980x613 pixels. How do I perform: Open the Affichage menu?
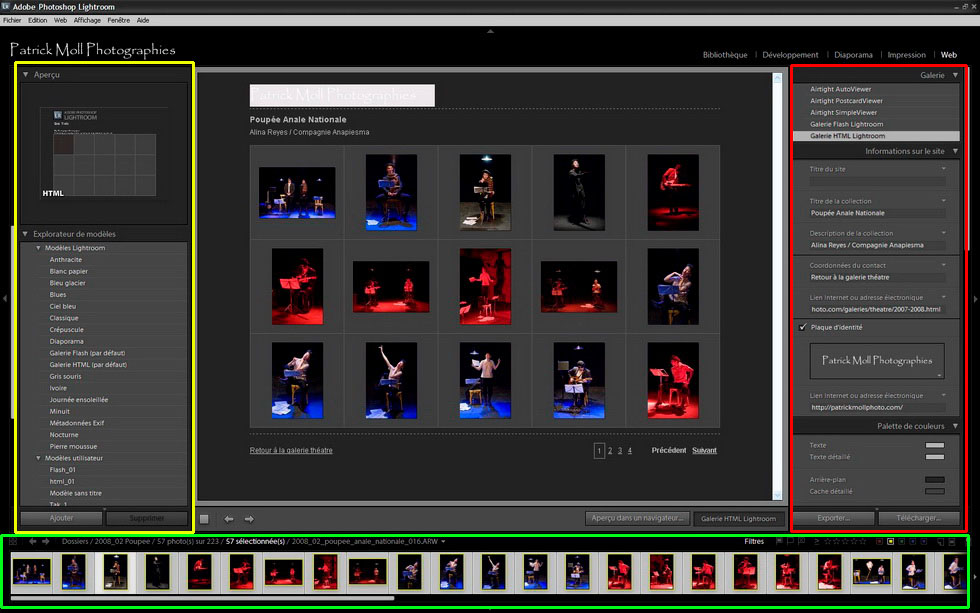(87, 20)
